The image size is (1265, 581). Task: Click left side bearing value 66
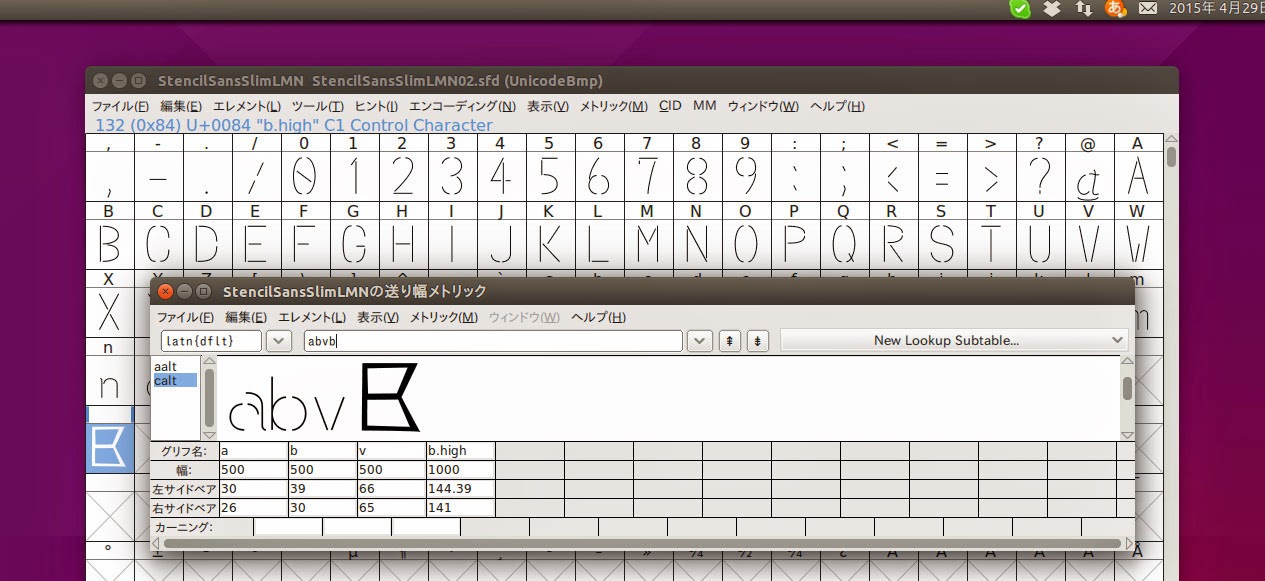[x=391, y=489]
